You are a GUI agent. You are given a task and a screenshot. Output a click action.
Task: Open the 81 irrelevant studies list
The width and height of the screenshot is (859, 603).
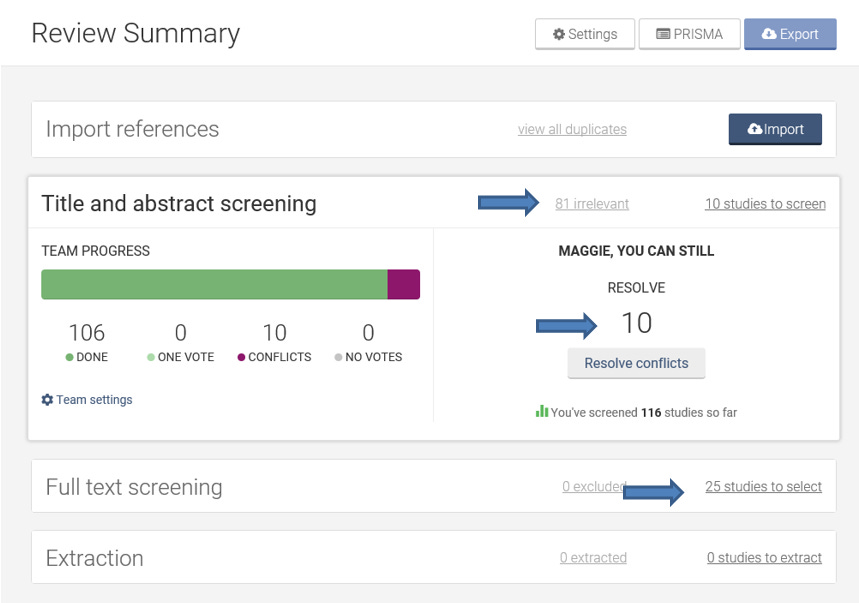(x=592, y=203)
